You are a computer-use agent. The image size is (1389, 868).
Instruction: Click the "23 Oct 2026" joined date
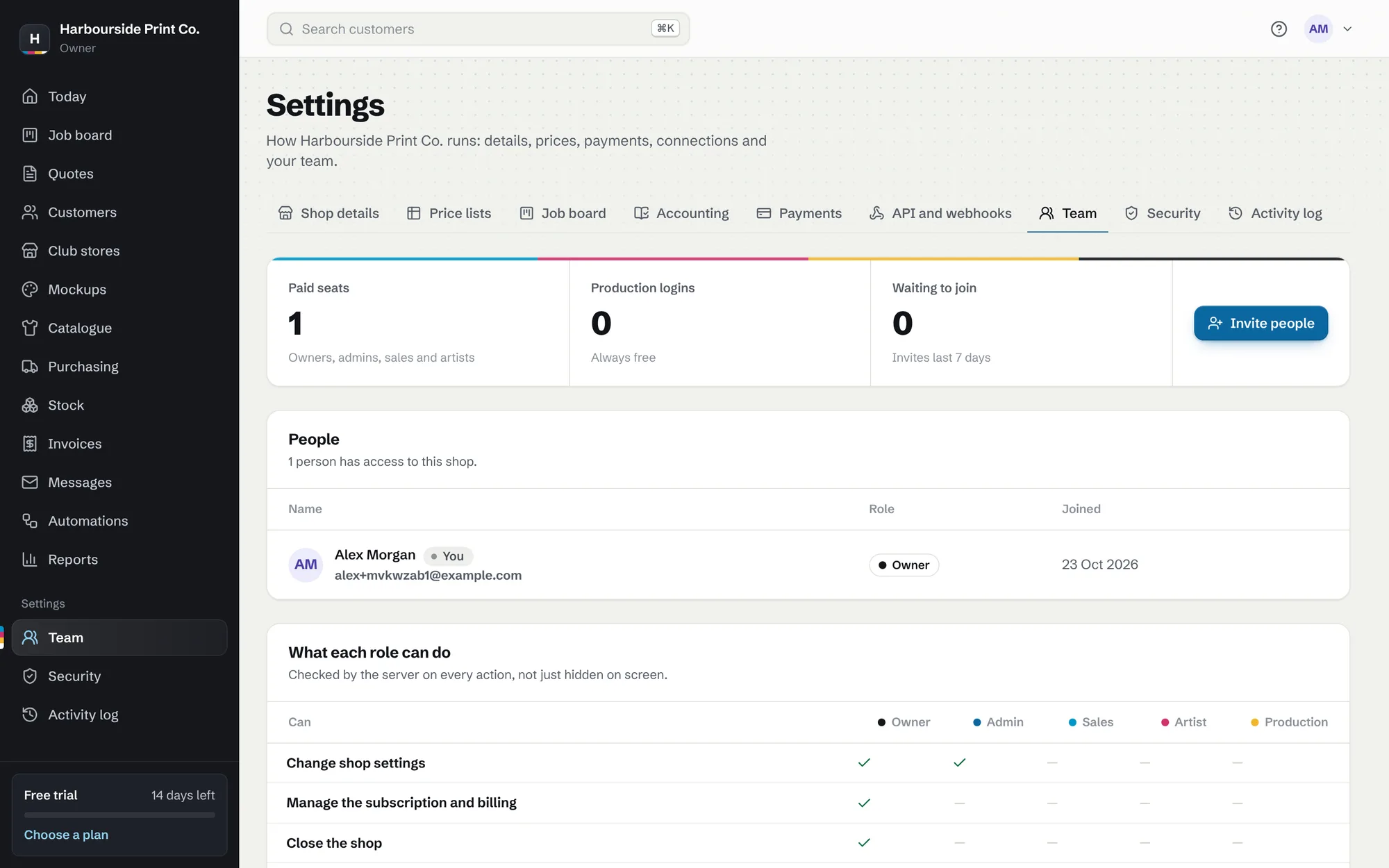[1099, 565]
